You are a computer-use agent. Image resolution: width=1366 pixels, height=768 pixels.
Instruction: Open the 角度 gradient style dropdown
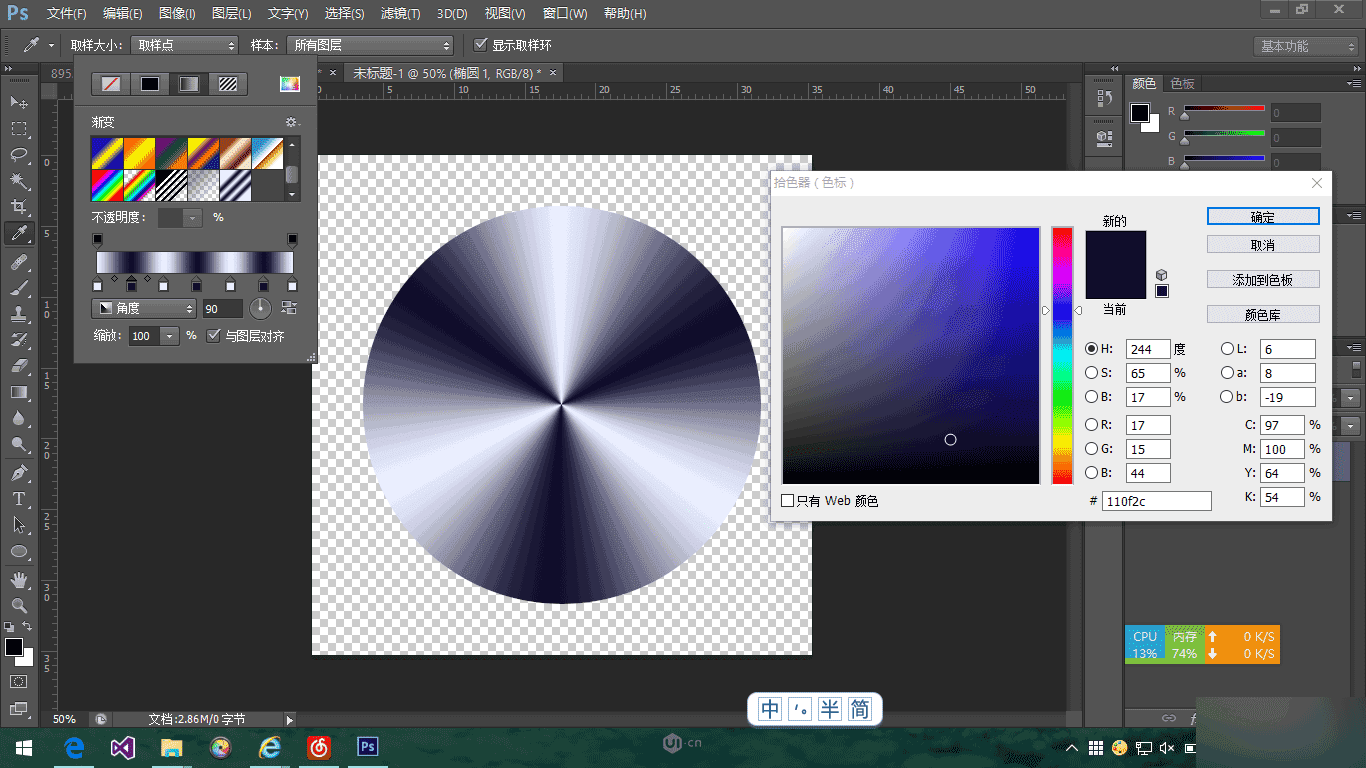[x=144, y=308]
